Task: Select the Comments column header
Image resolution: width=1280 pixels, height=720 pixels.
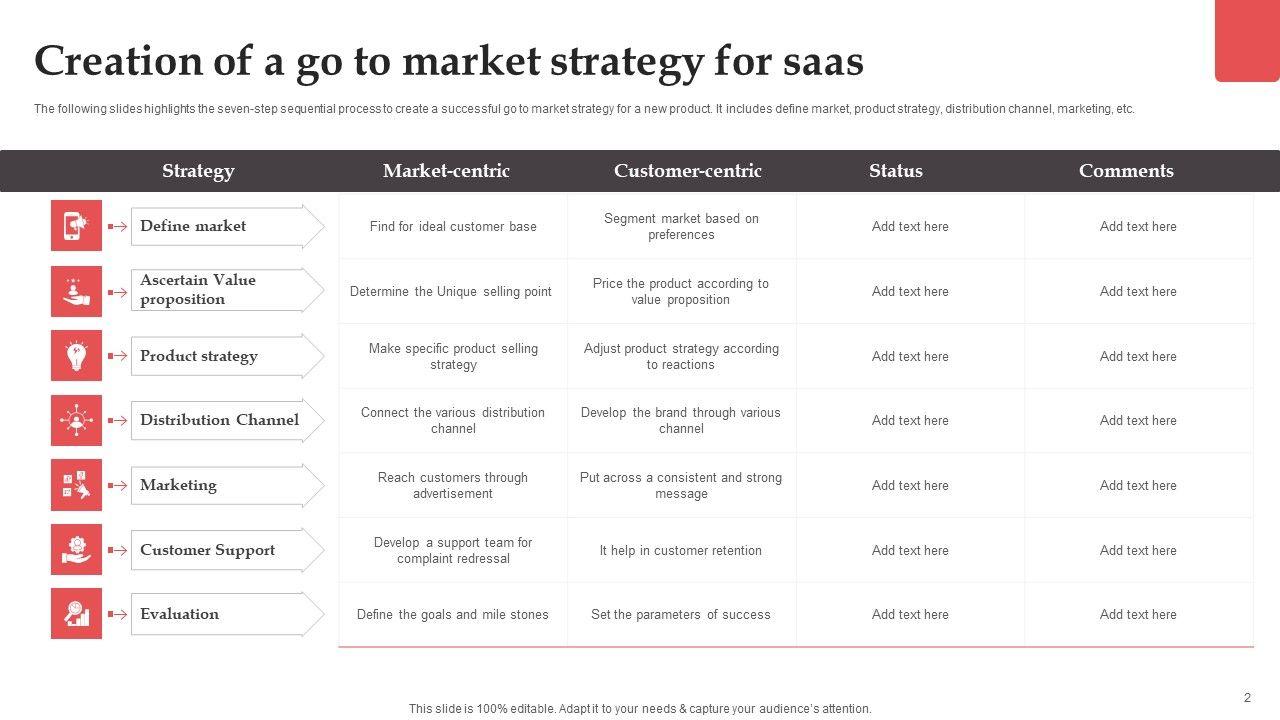Action: [x=1126, y=171]
